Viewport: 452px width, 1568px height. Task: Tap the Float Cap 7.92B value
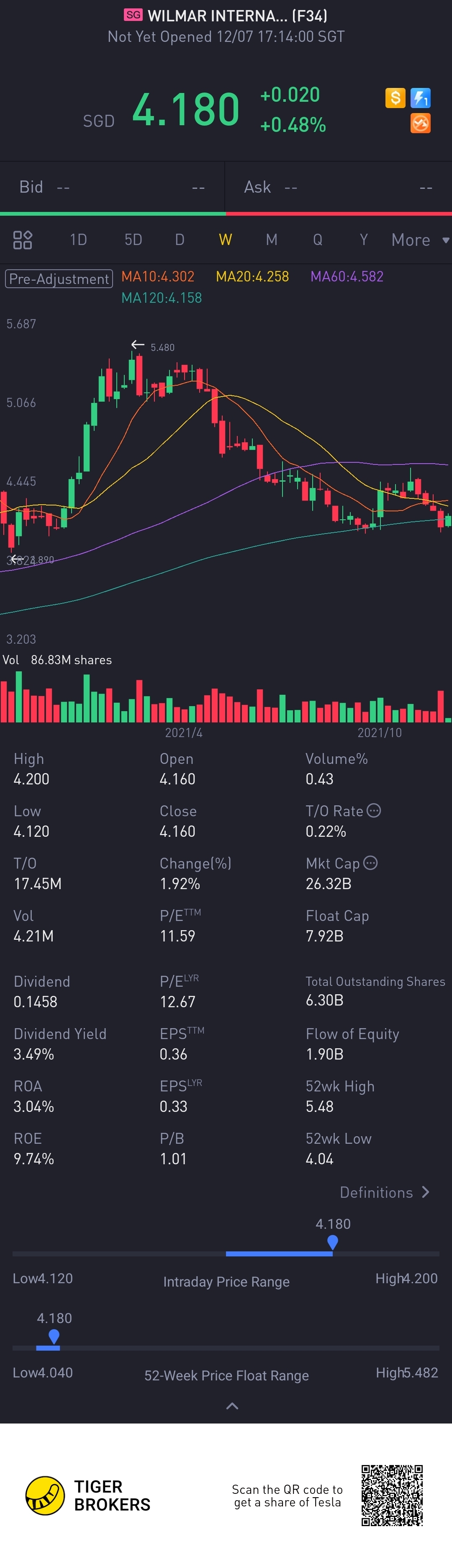(x=324, y=936)
